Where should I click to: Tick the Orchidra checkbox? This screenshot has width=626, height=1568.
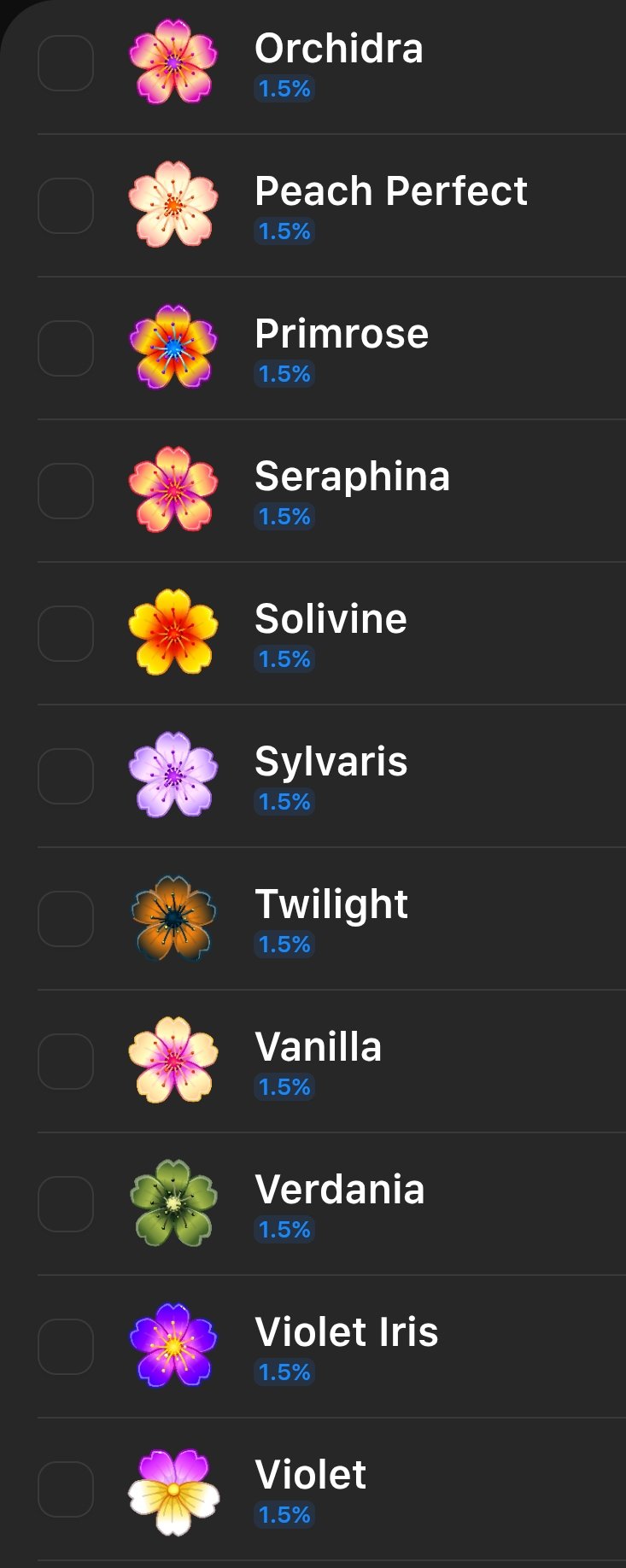click(66, 63)
